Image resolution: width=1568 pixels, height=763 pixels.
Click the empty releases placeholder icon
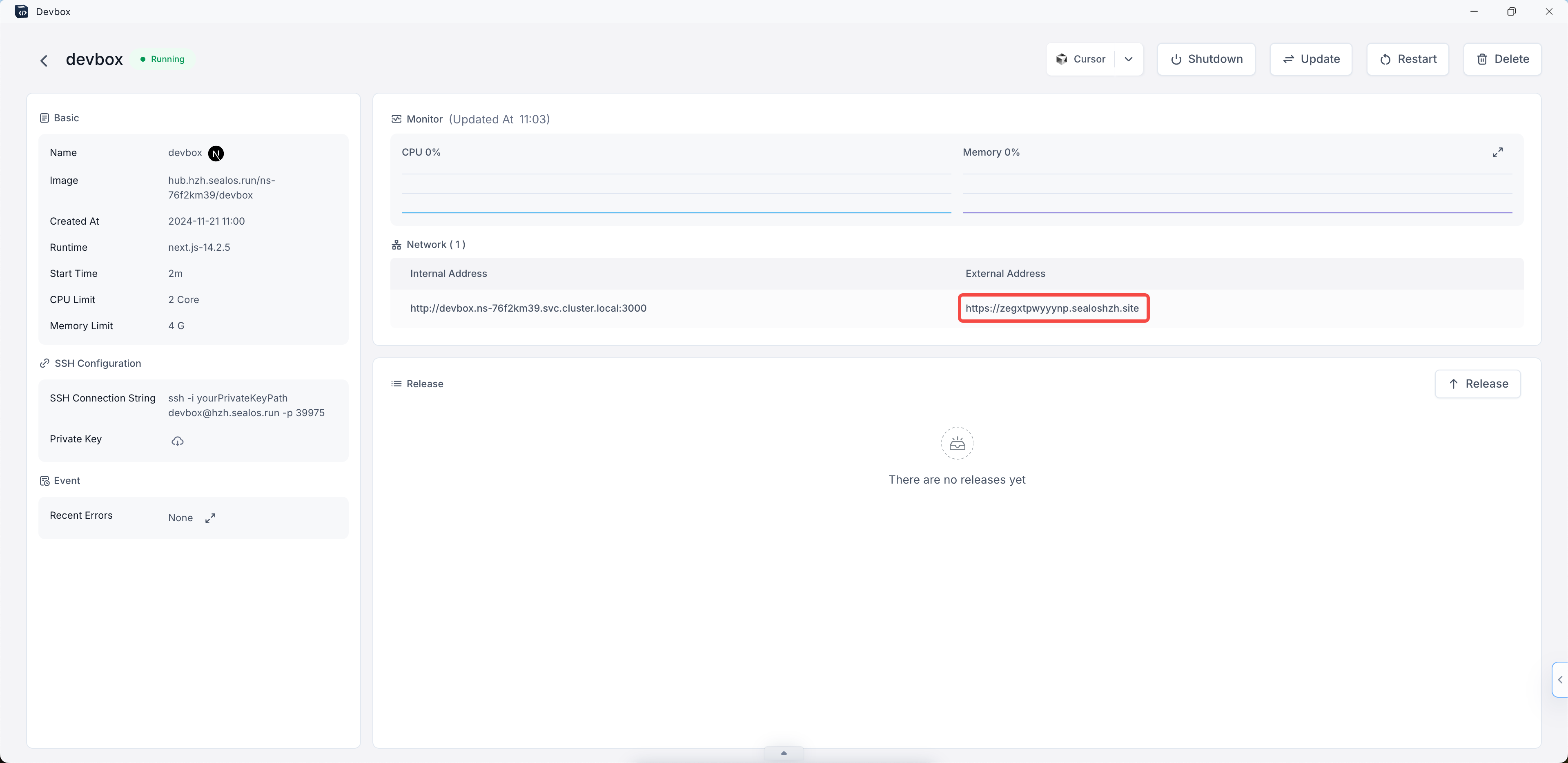(x=957, y=443)
